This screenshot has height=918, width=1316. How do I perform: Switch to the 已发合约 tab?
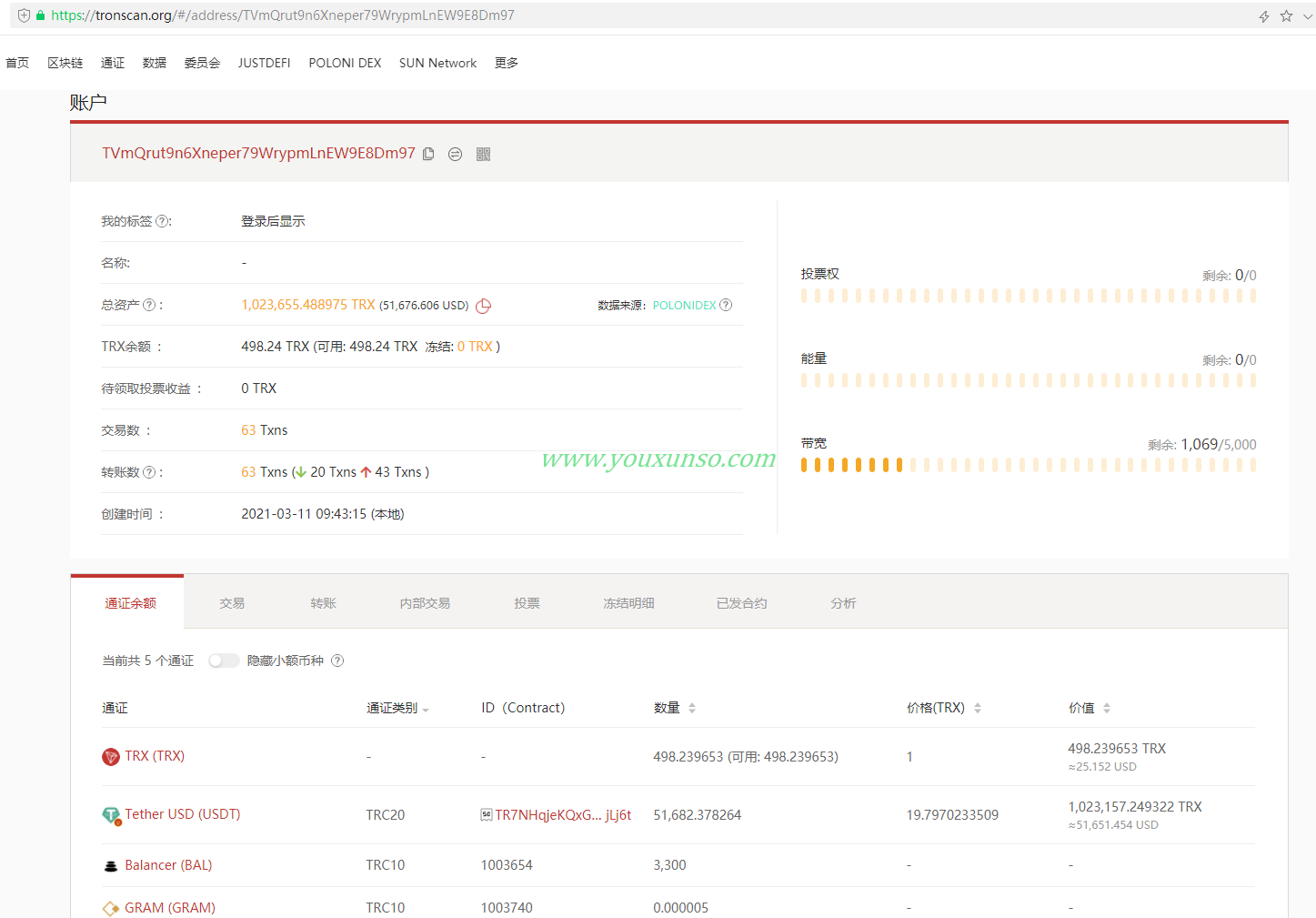[741, 603]
